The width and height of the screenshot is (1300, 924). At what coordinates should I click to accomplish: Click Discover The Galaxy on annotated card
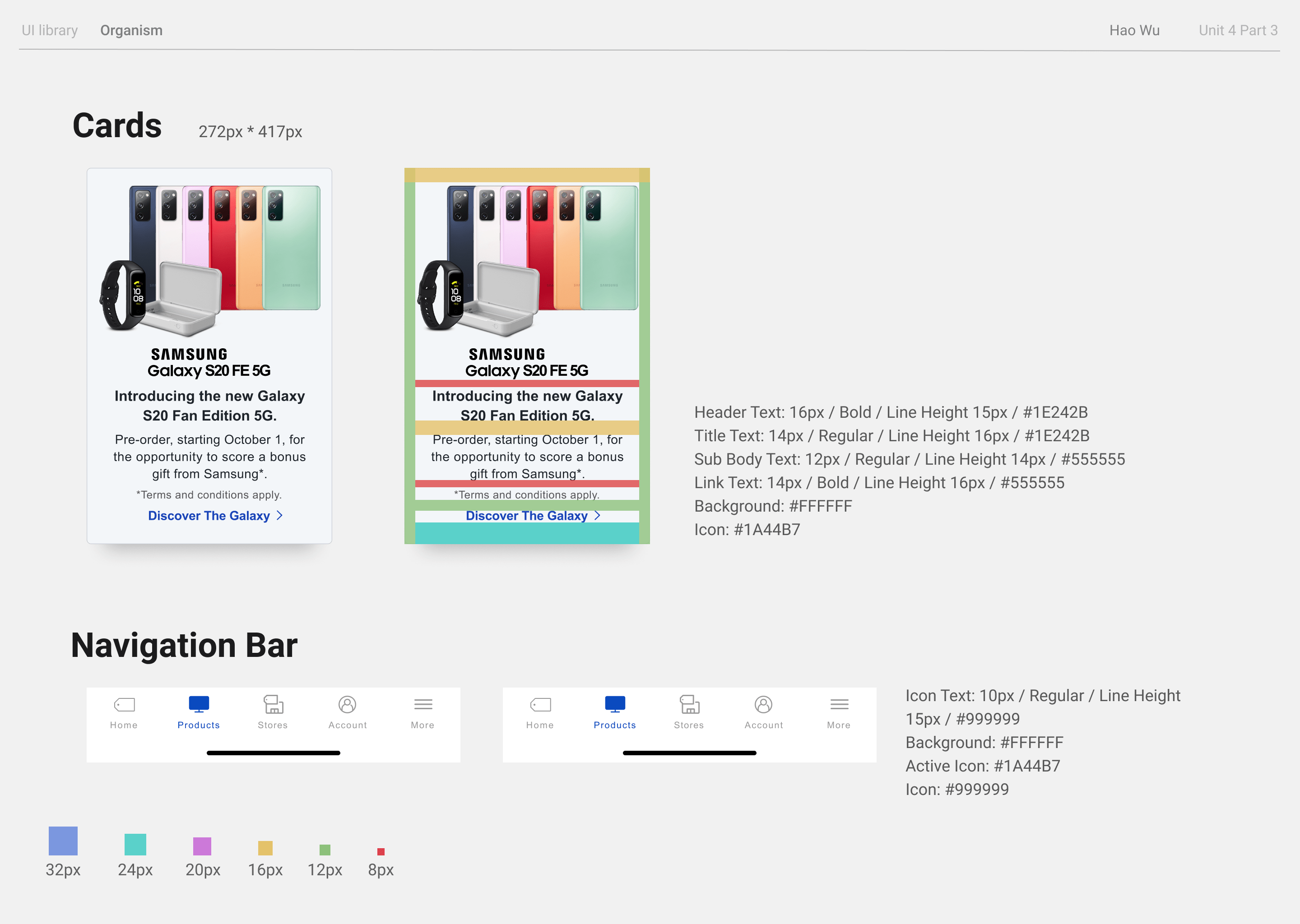(x=526, y=516)
